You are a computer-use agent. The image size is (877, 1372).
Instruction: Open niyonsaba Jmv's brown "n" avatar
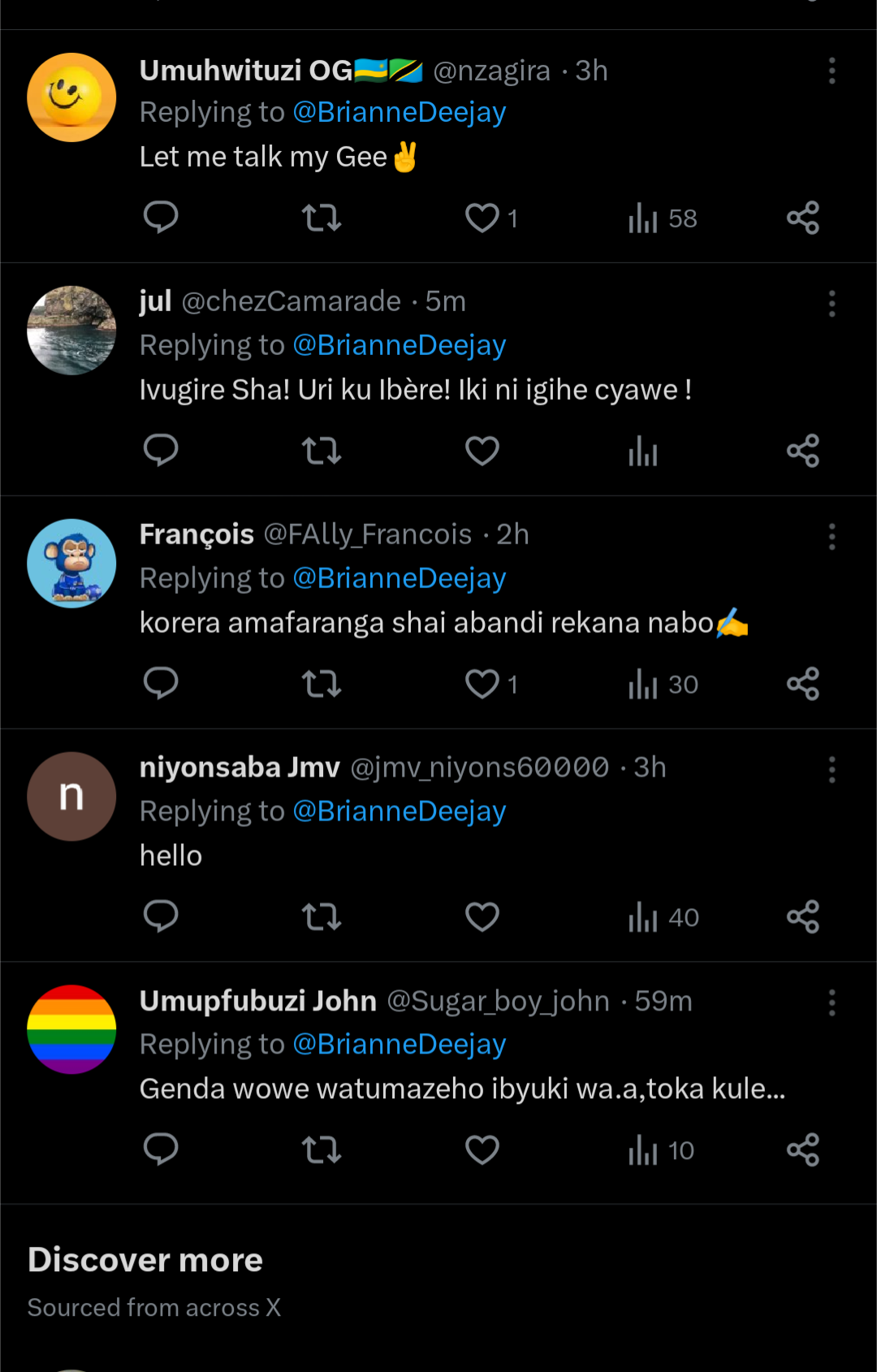(71, 797)
